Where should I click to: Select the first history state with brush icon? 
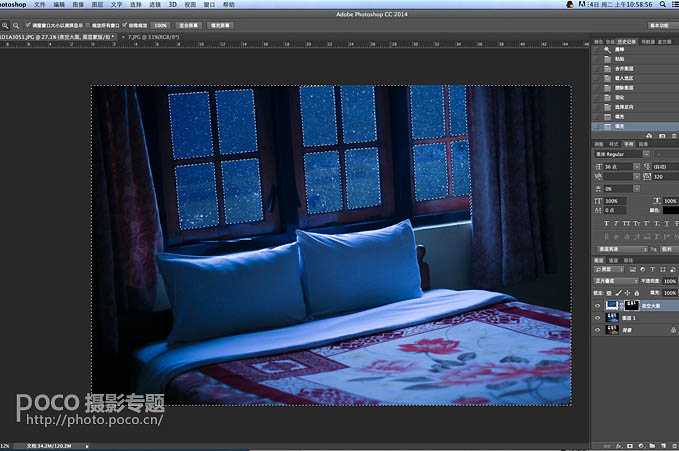(635, 49)
